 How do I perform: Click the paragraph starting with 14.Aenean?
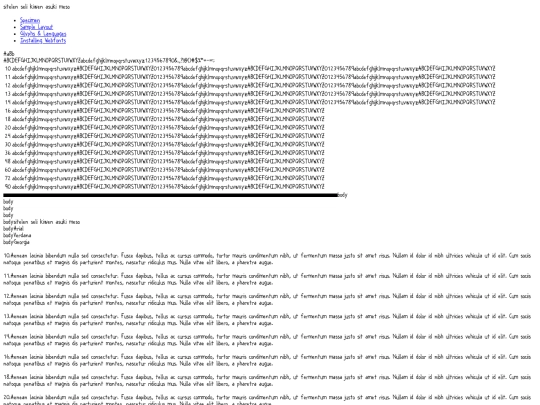point(267,340)
